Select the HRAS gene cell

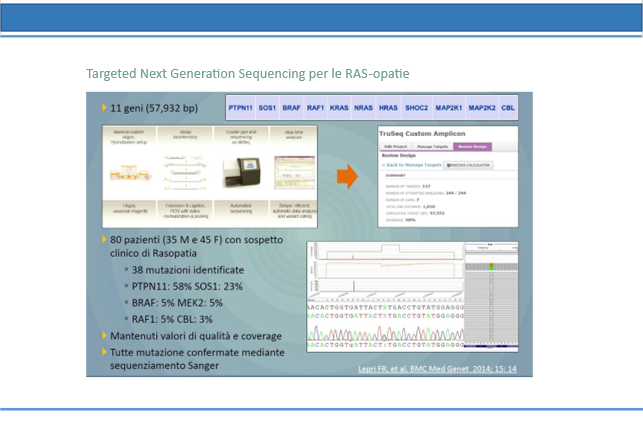388,108
